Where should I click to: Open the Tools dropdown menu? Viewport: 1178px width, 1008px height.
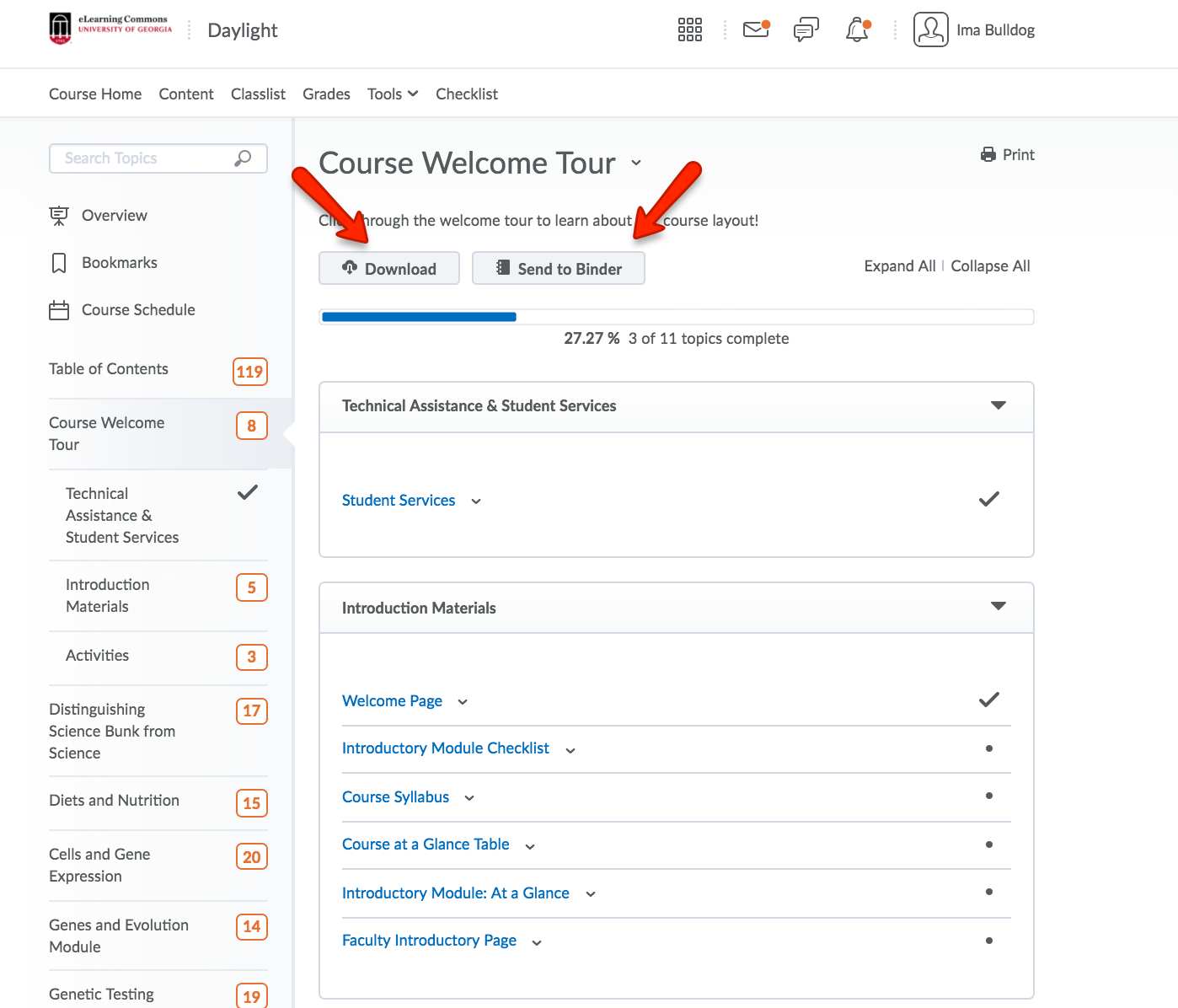pos(393,94)
